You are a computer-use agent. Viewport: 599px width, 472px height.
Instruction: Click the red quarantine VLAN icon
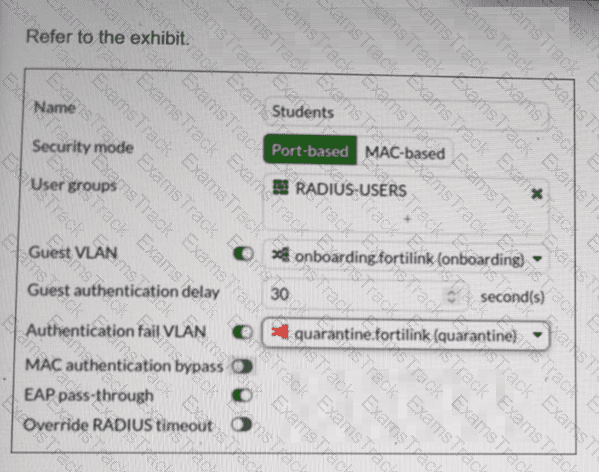click(280, 332)
